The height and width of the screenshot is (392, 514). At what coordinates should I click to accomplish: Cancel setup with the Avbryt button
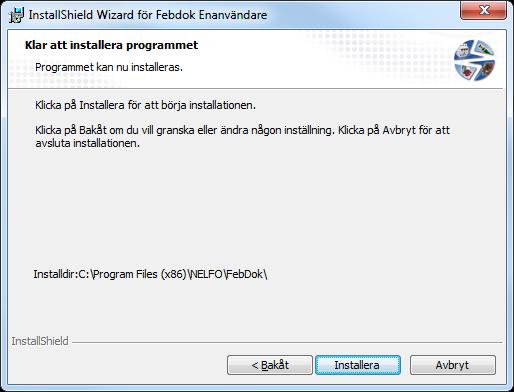pos(453,365)
